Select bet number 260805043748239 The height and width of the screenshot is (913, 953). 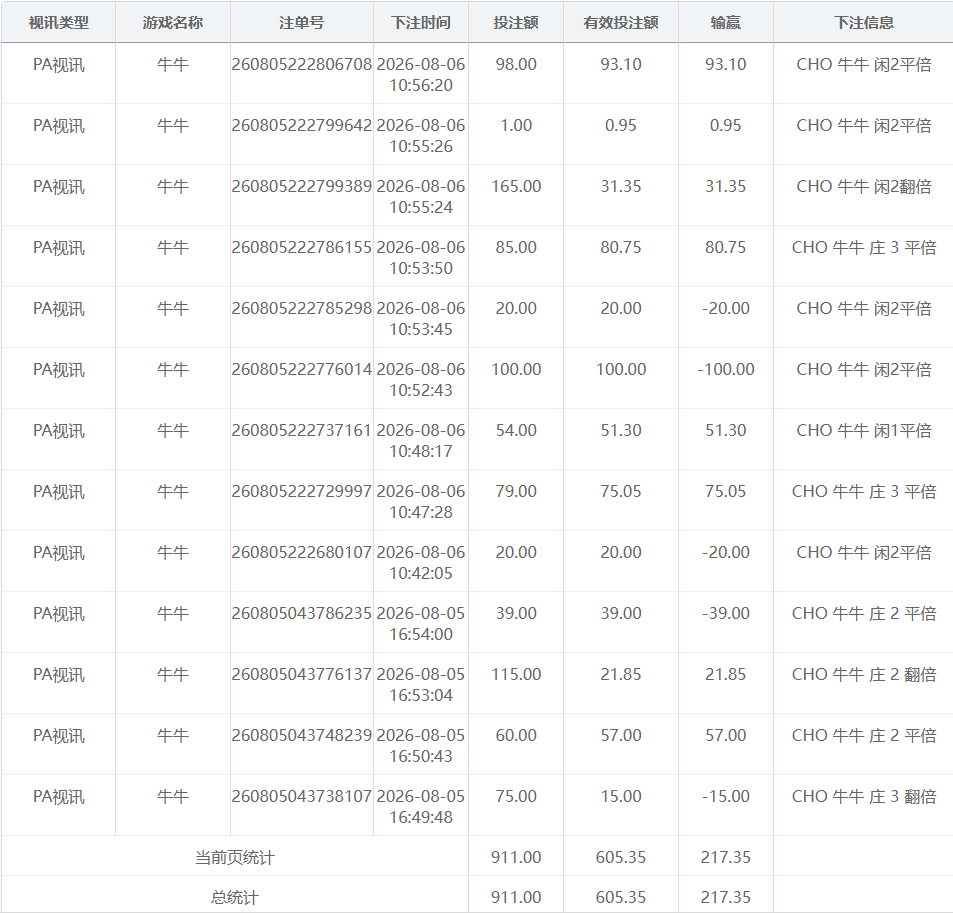(301, 736)
